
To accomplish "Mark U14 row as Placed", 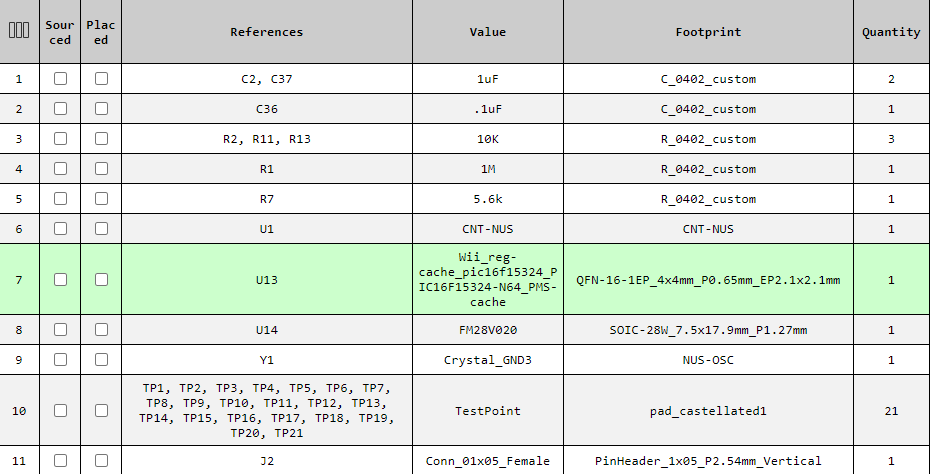I will (101, 330).
